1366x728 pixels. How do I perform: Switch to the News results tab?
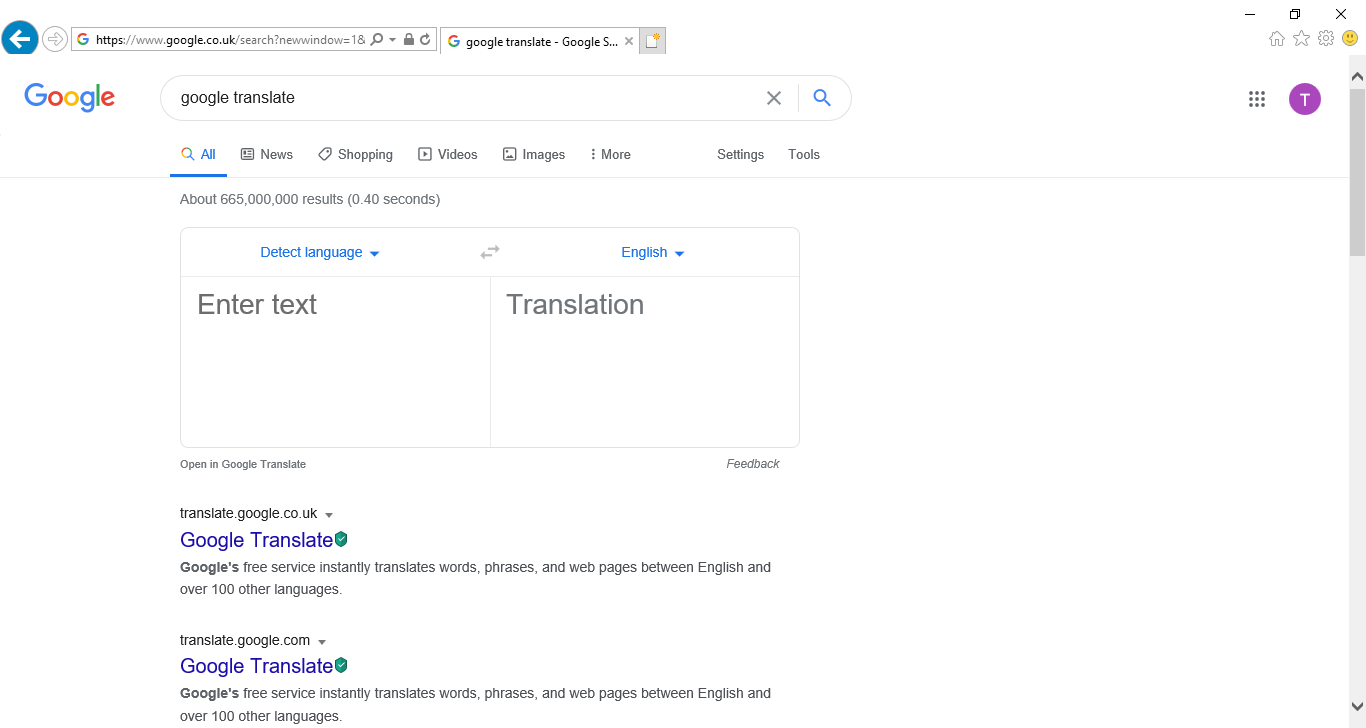tap(266, 155)
